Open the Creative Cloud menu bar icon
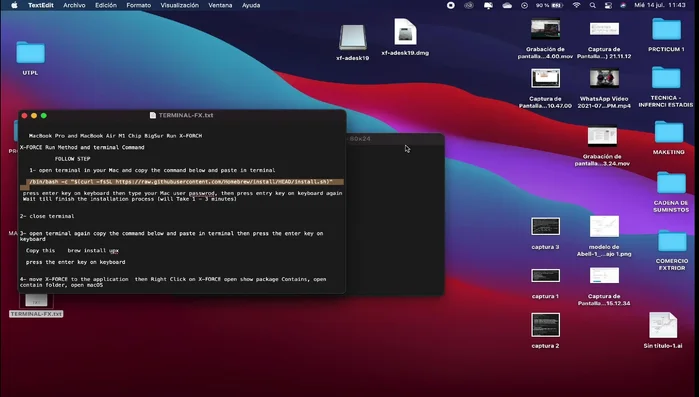Screen dimensions: 699x397 pos(469,5)
